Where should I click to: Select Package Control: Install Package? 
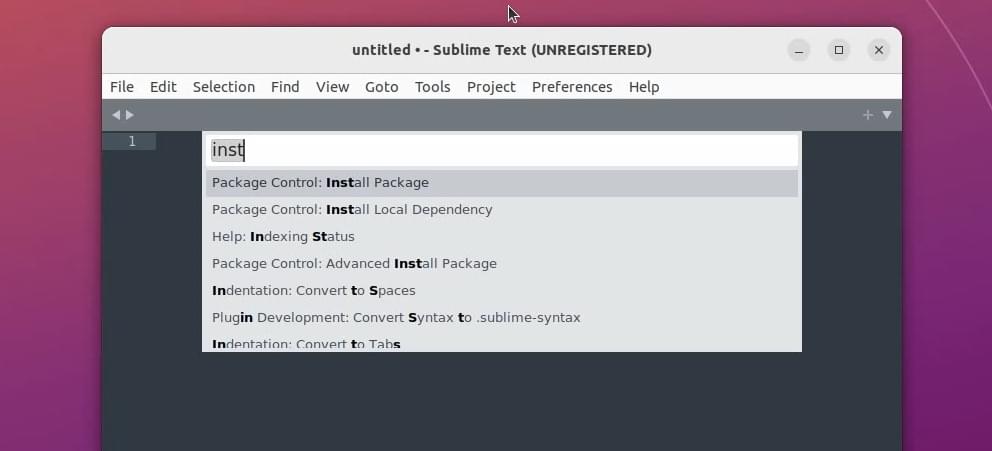(502, 183)
